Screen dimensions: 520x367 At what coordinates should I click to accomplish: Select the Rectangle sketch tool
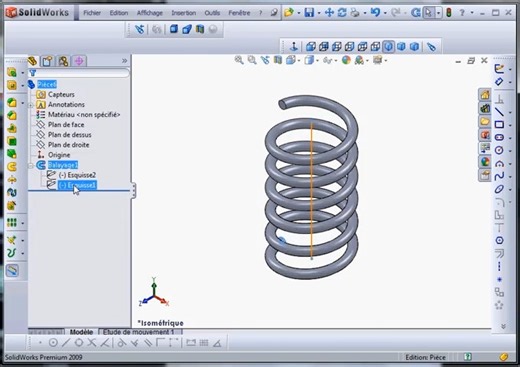[499, 125]
